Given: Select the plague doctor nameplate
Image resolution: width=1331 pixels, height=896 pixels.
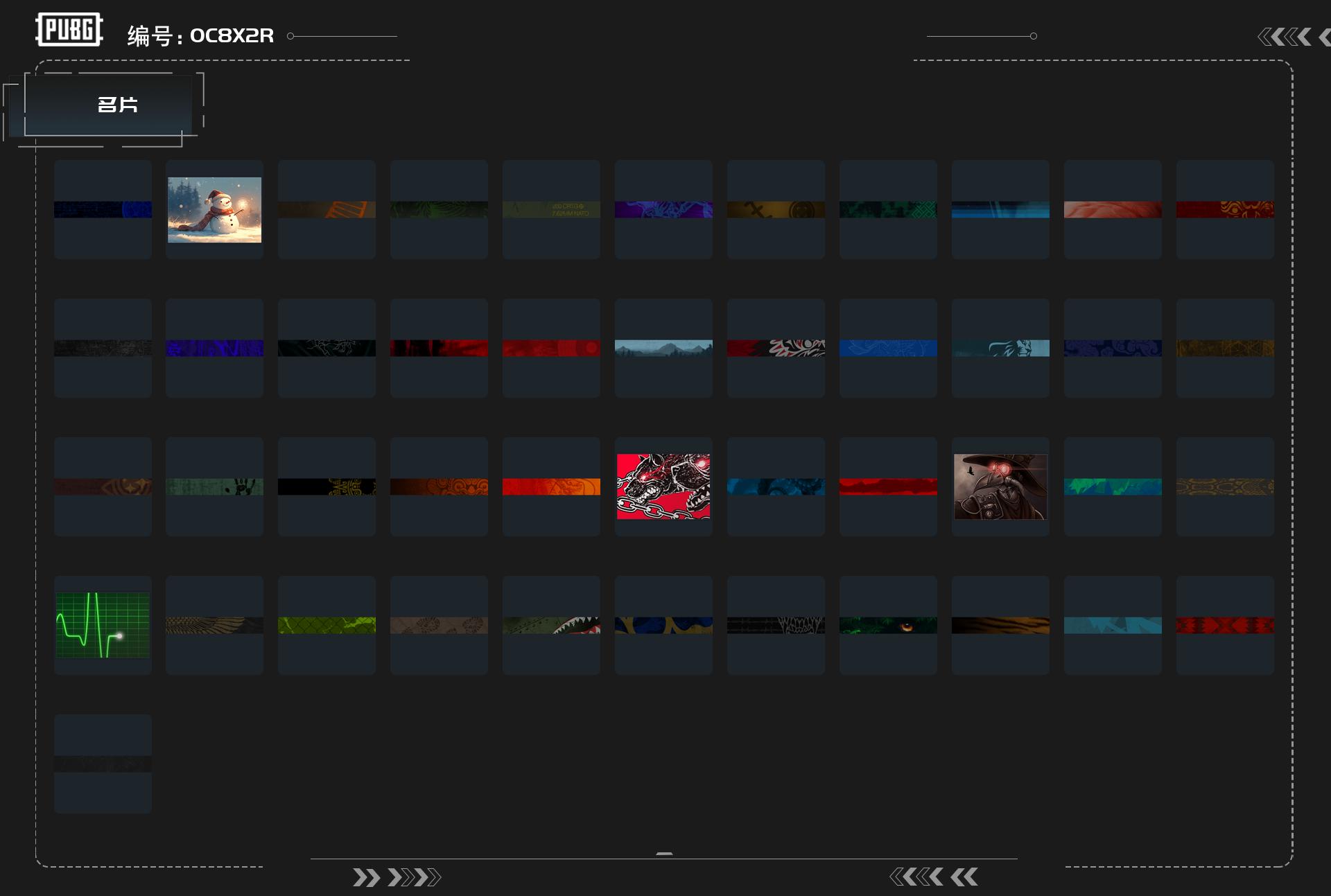Looking at the screenshot, I should (x=1000, y=486).
